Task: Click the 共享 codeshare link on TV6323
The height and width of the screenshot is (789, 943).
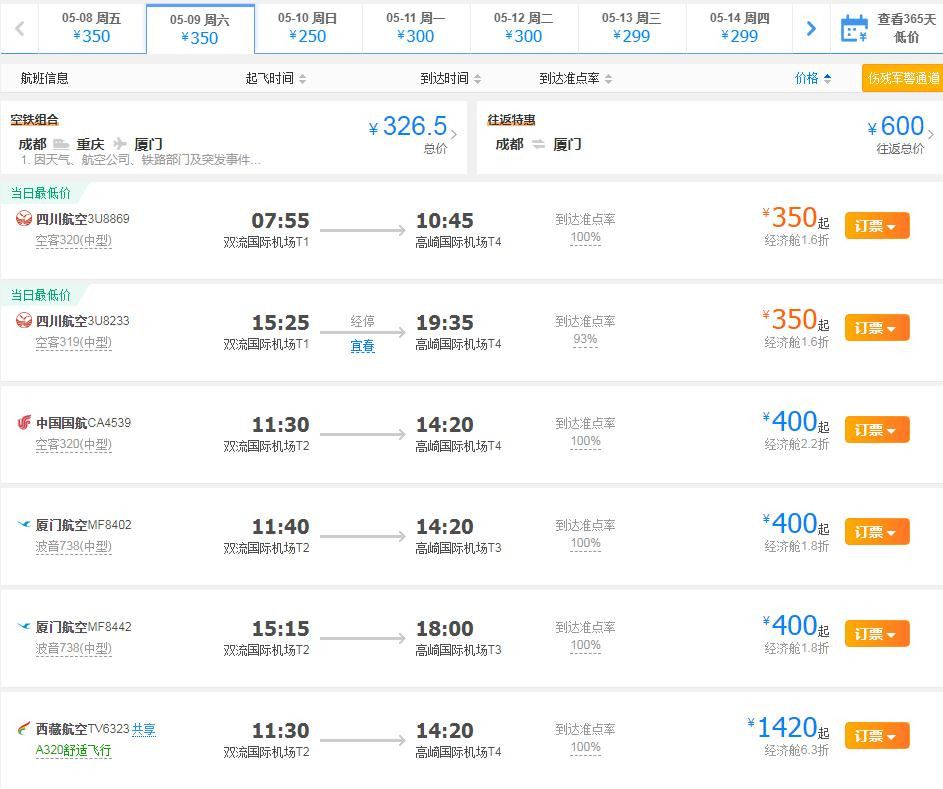Action: point(144,730)
